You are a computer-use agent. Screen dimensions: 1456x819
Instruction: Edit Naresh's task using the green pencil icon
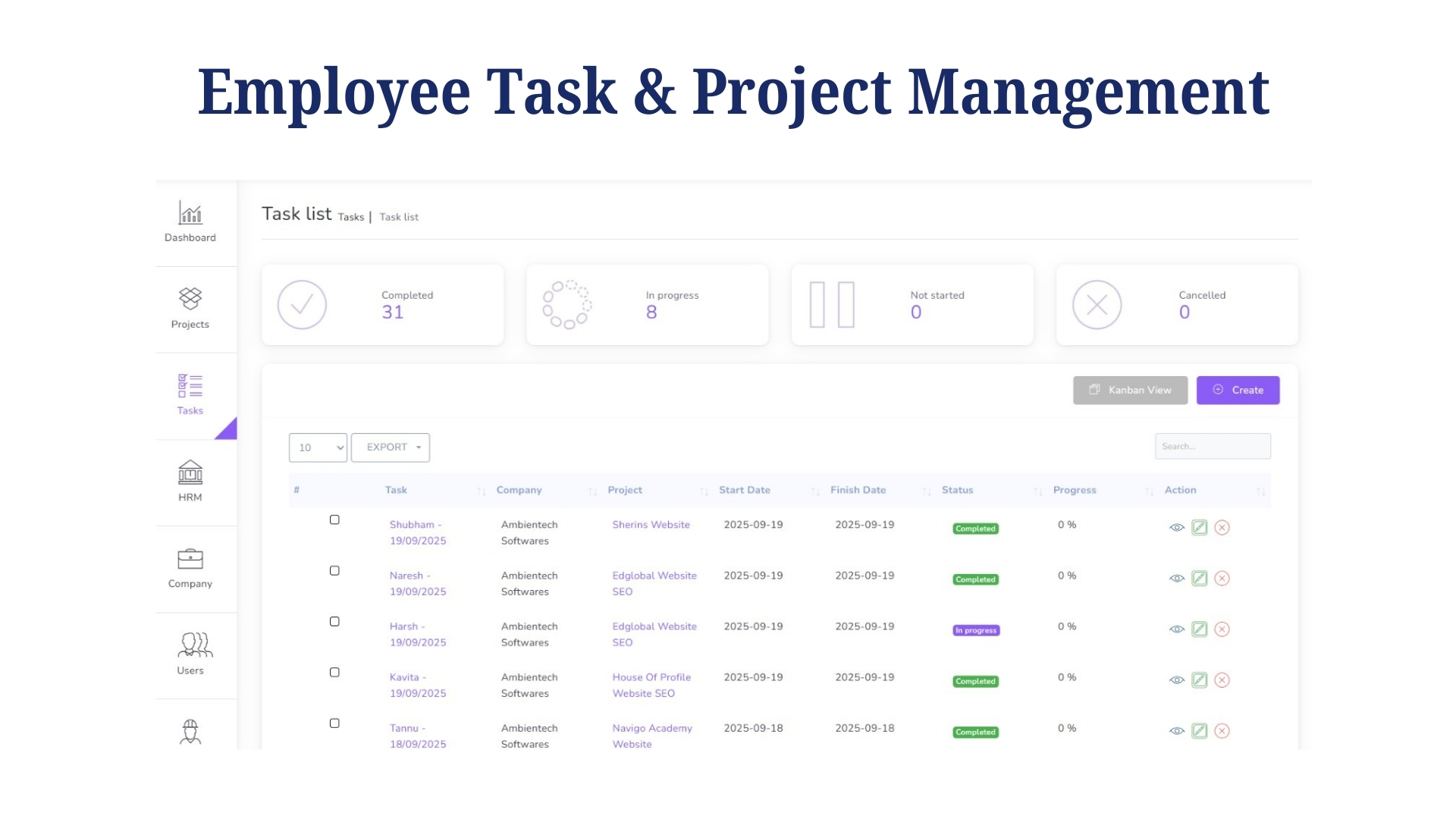tap(1200, 578)
